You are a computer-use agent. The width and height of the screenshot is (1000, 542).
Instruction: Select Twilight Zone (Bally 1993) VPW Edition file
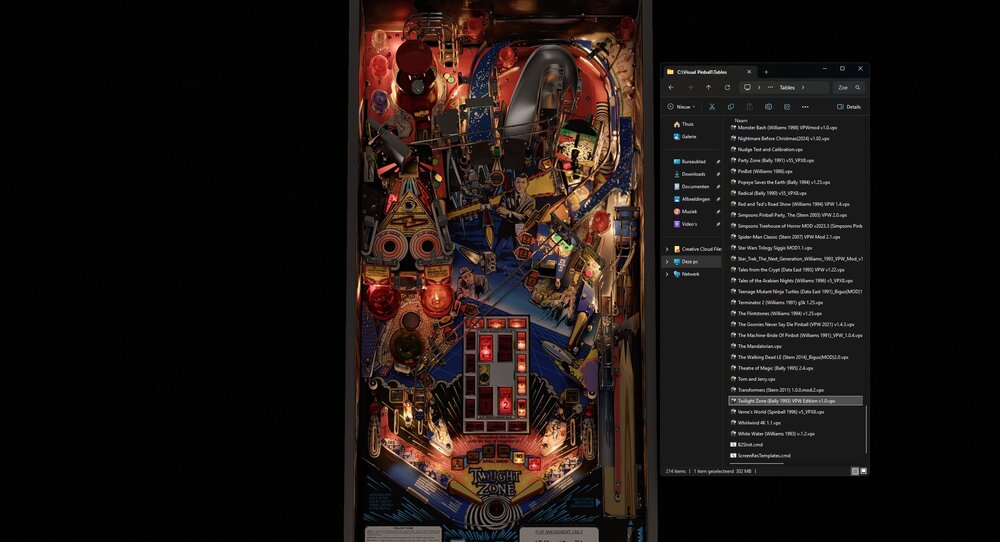[x=795, y=400]
